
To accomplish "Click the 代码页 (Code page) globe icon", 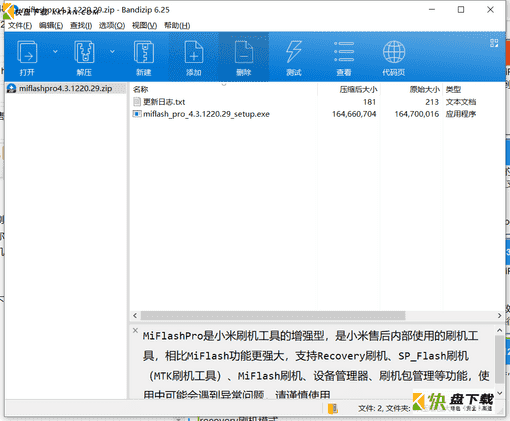I will [x=394, y=58].
